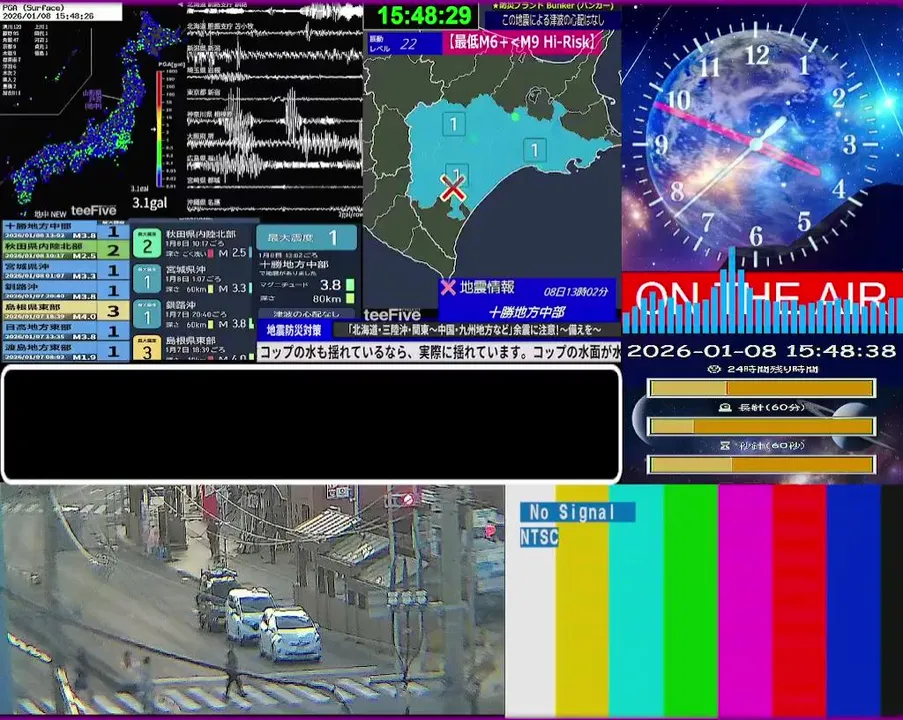Select the 宮城県沖 M3.3 list row

[65, 270]
